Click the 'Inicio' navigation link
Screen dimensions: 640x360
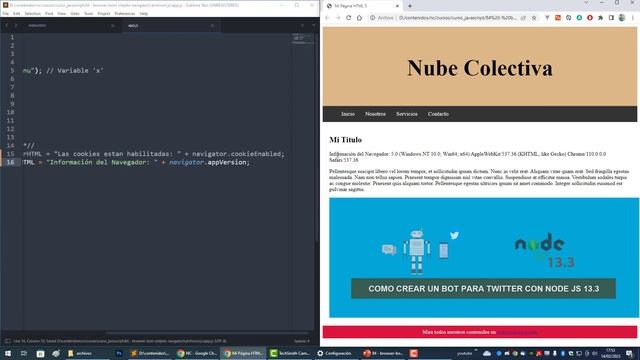click(348, 114)
